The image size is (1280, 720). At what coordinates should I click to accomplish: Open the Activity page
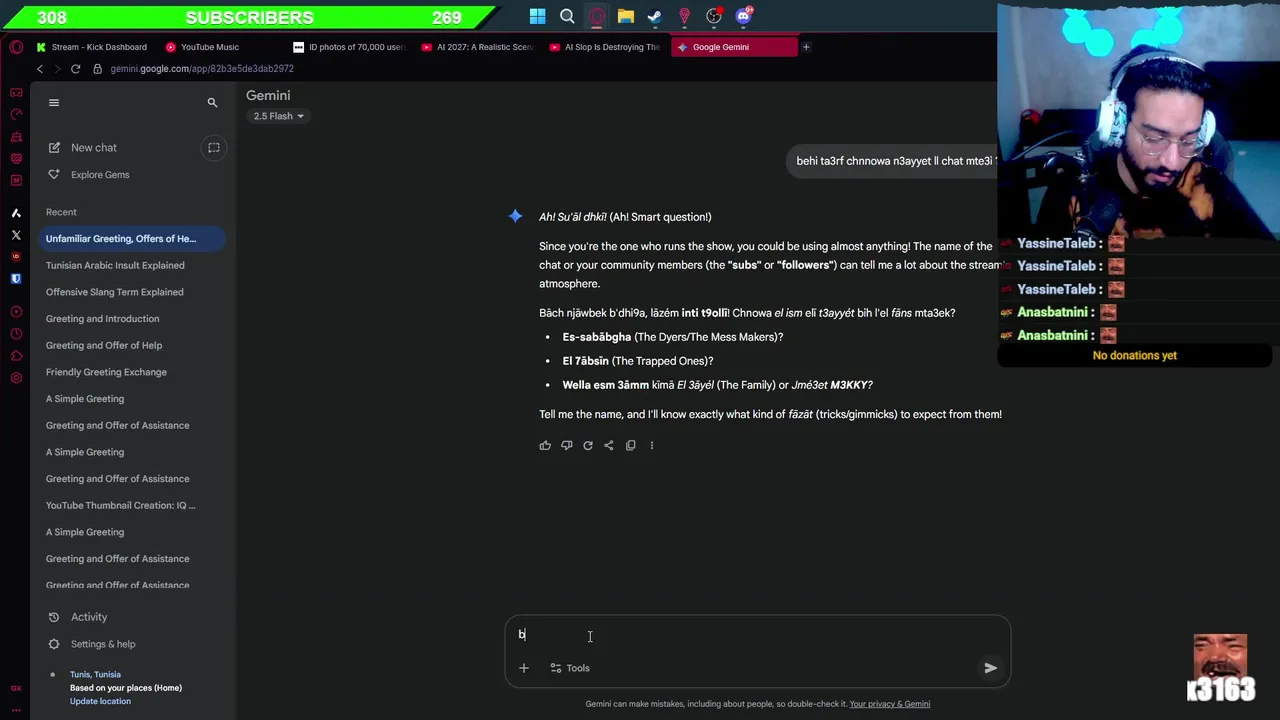coord(89,617)
